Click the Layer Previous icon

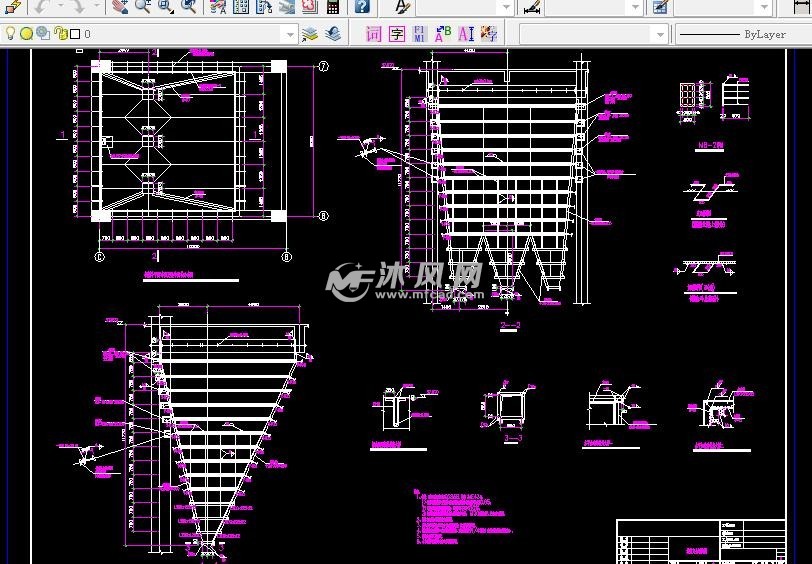pos(332,34)
